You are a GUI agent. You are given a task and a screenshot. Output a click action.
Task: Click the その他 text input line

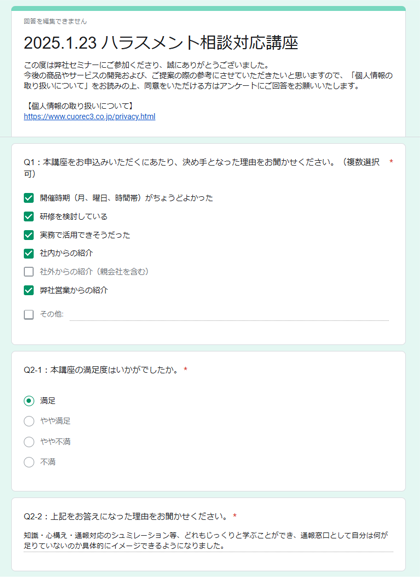pyautogui.click(x=229, y=315)
